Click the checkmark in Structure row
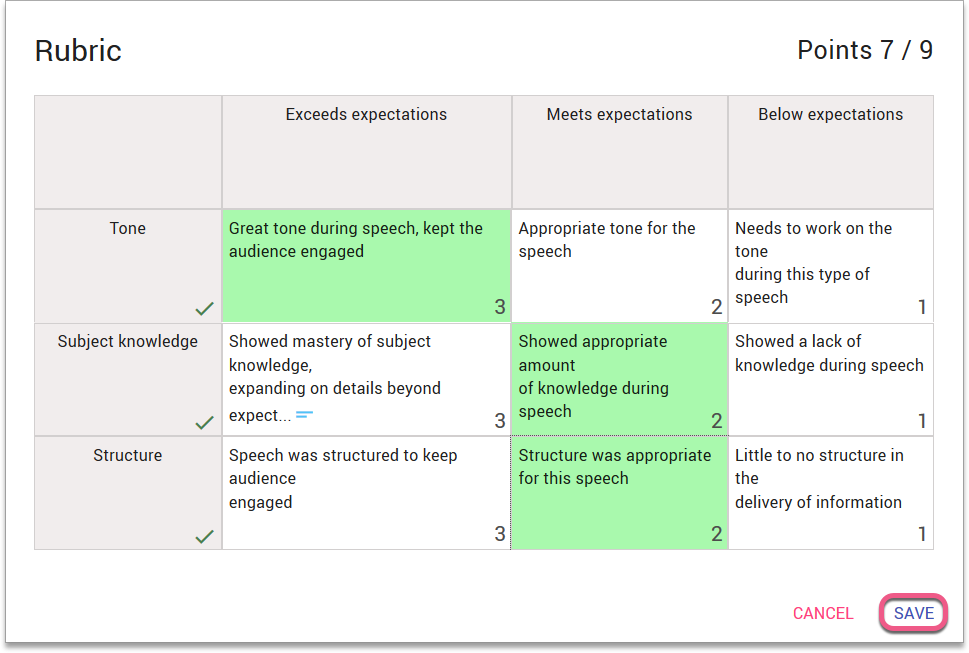This screenshot has width=969, height=653. tap(205, 537)
